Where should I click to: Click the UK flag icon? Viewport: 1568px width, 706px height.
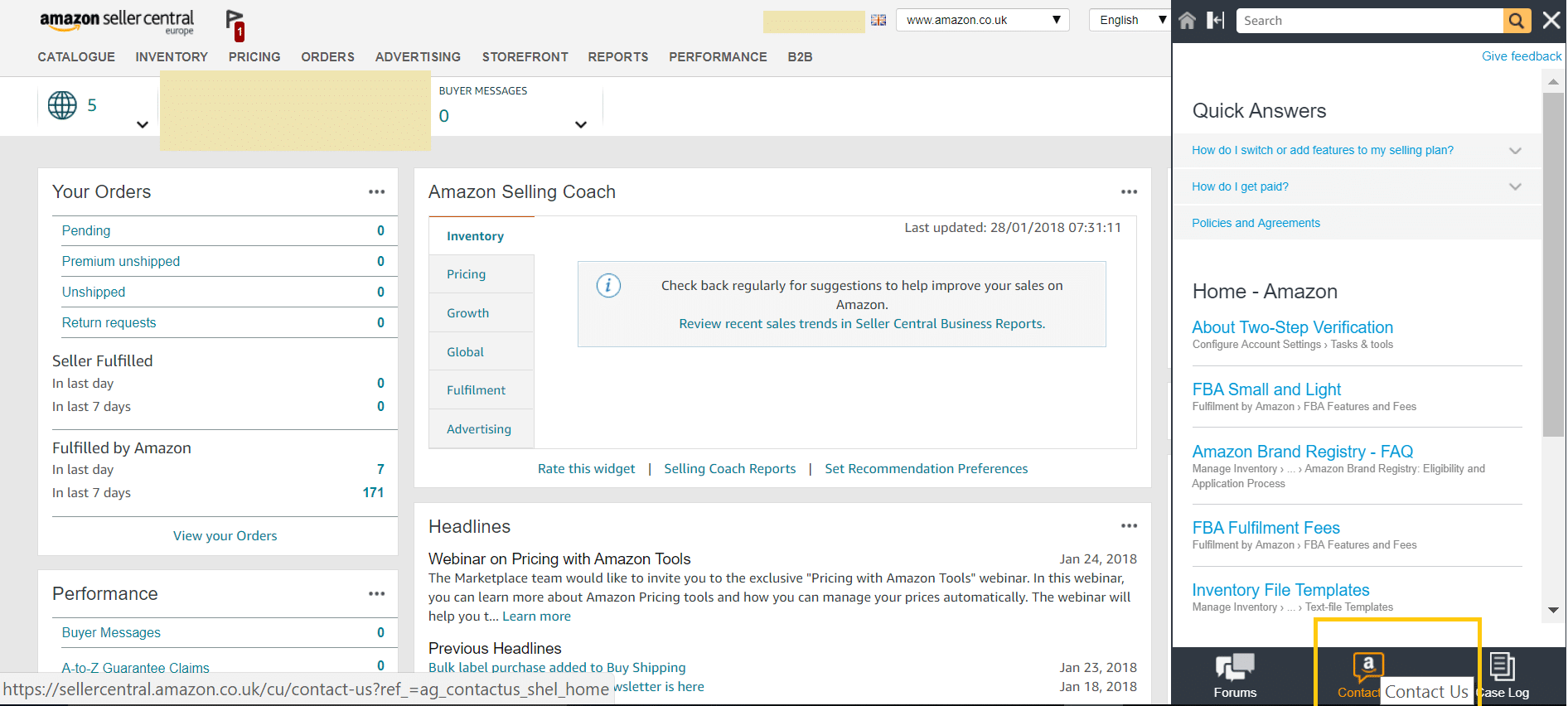(878, 20)
